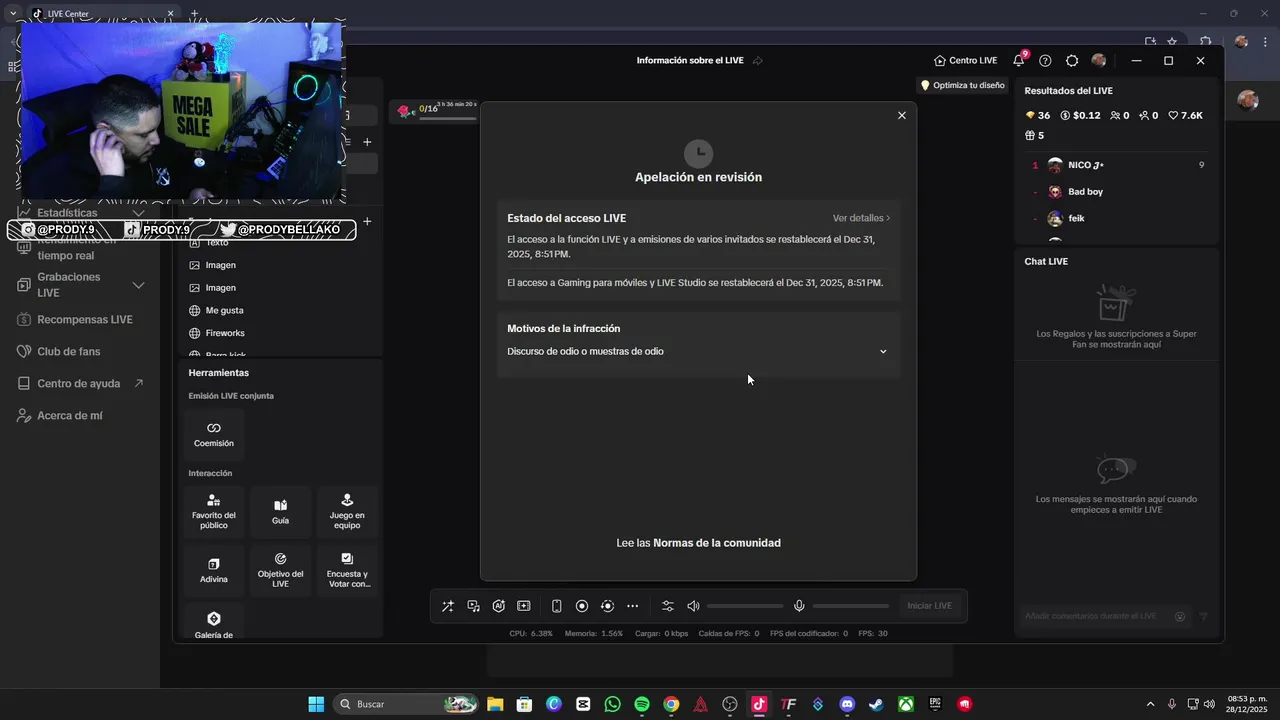The image size is (1280, 720).
Task: Open Centro LIVE
Action: click(965, 60)
